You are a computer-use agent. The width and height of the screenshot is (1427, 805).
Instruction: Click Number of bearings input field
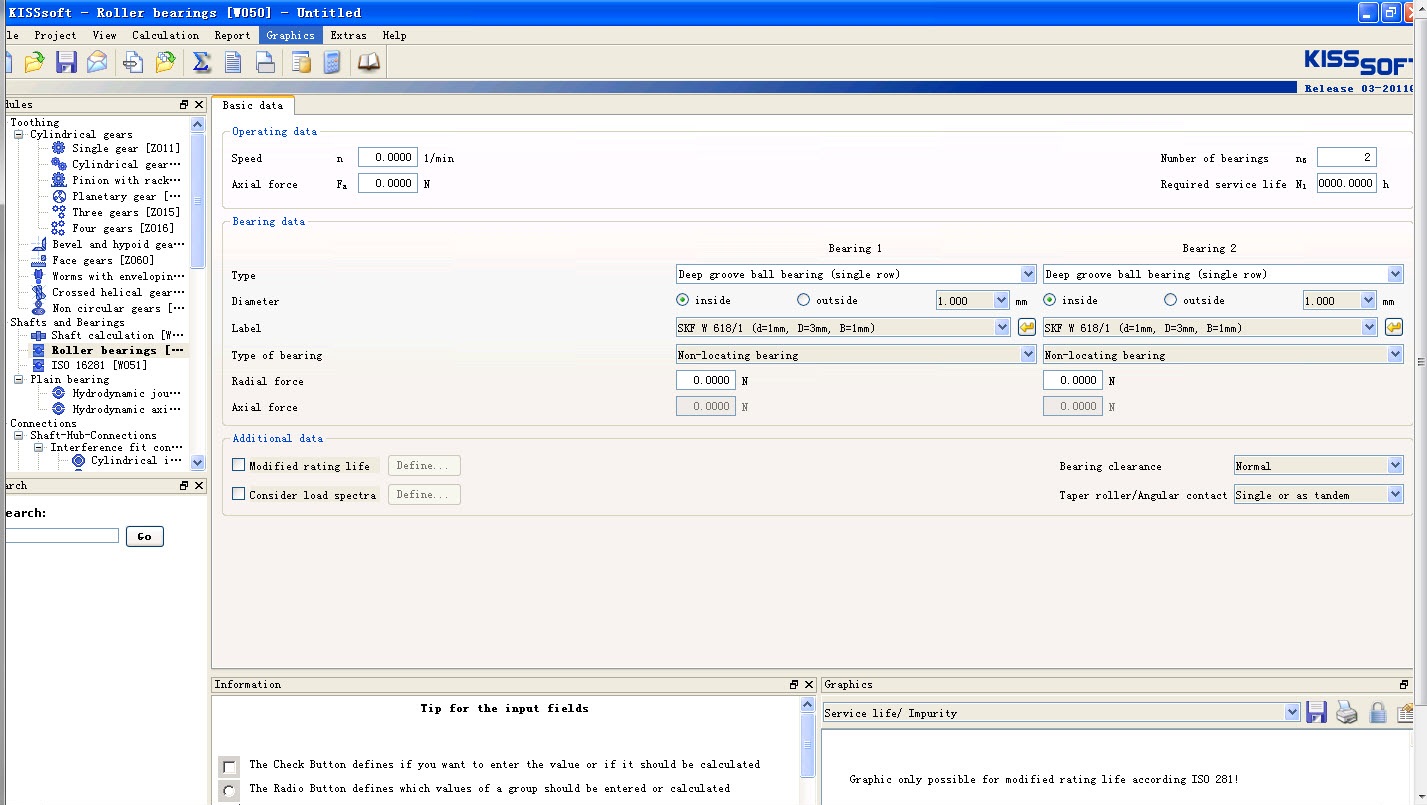point(1347,157)
